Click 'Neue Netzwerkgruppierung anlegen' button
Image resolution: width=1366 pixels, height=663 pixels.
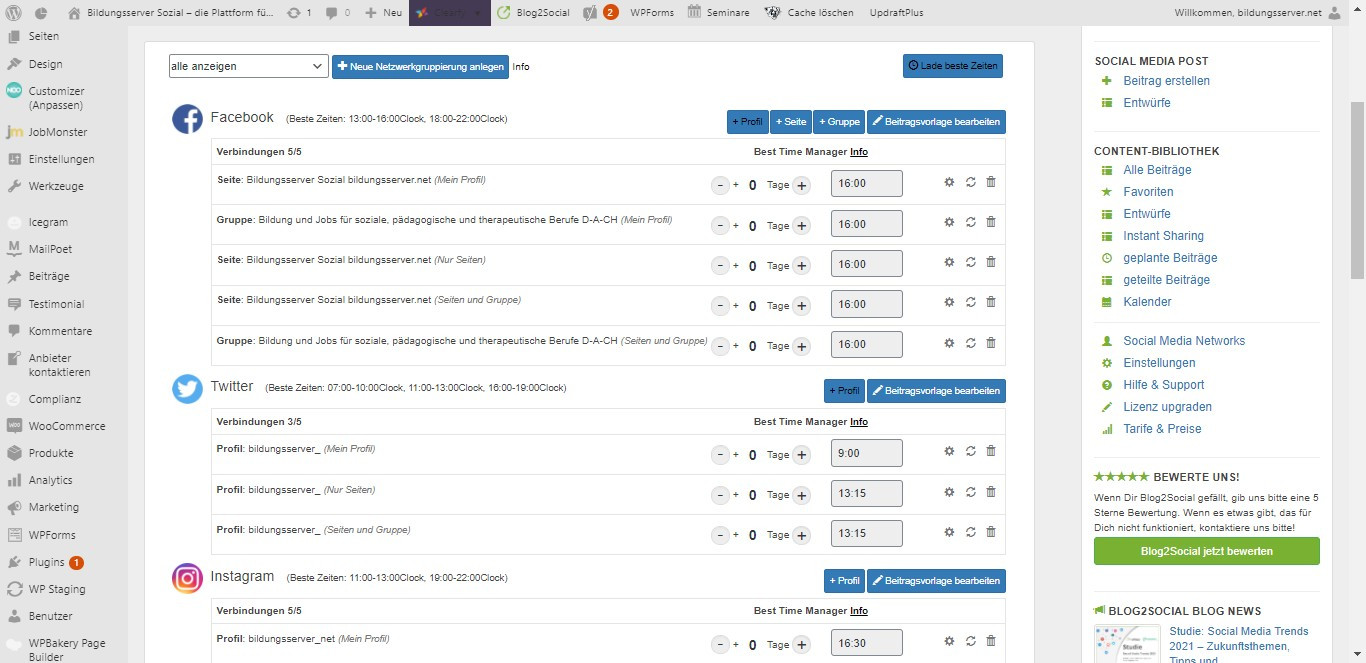(x=420, y=66)
